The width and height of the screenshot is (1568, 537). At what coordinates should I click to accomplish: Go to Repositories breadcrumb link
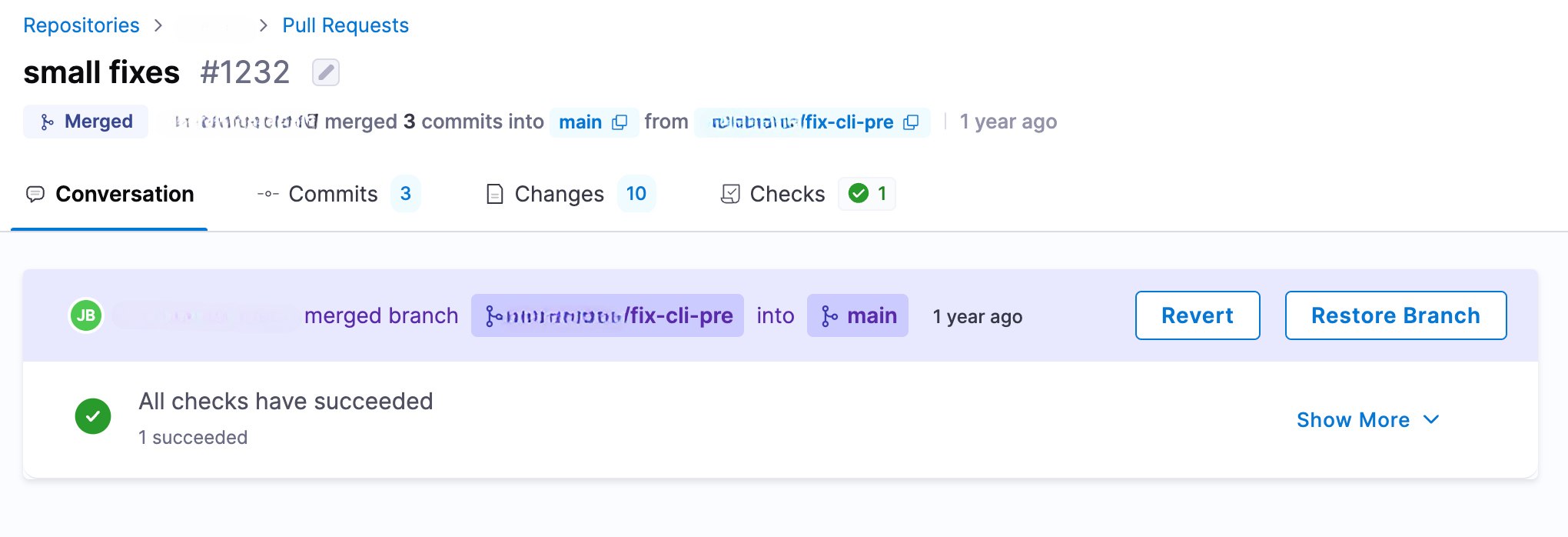click(x=81, y=25)
